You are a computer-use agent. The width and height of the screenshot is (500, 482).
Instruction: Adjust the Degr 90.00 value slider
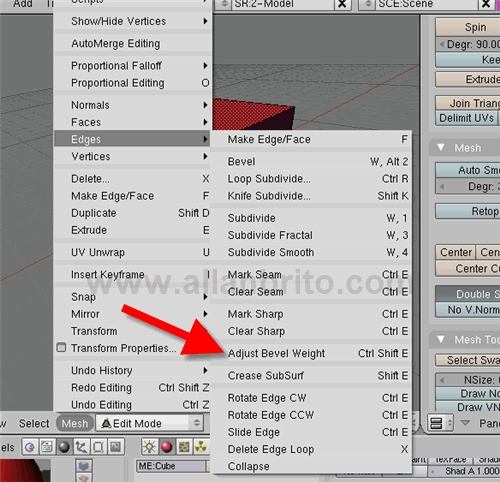pyautogui.click(x=468, y=44)
